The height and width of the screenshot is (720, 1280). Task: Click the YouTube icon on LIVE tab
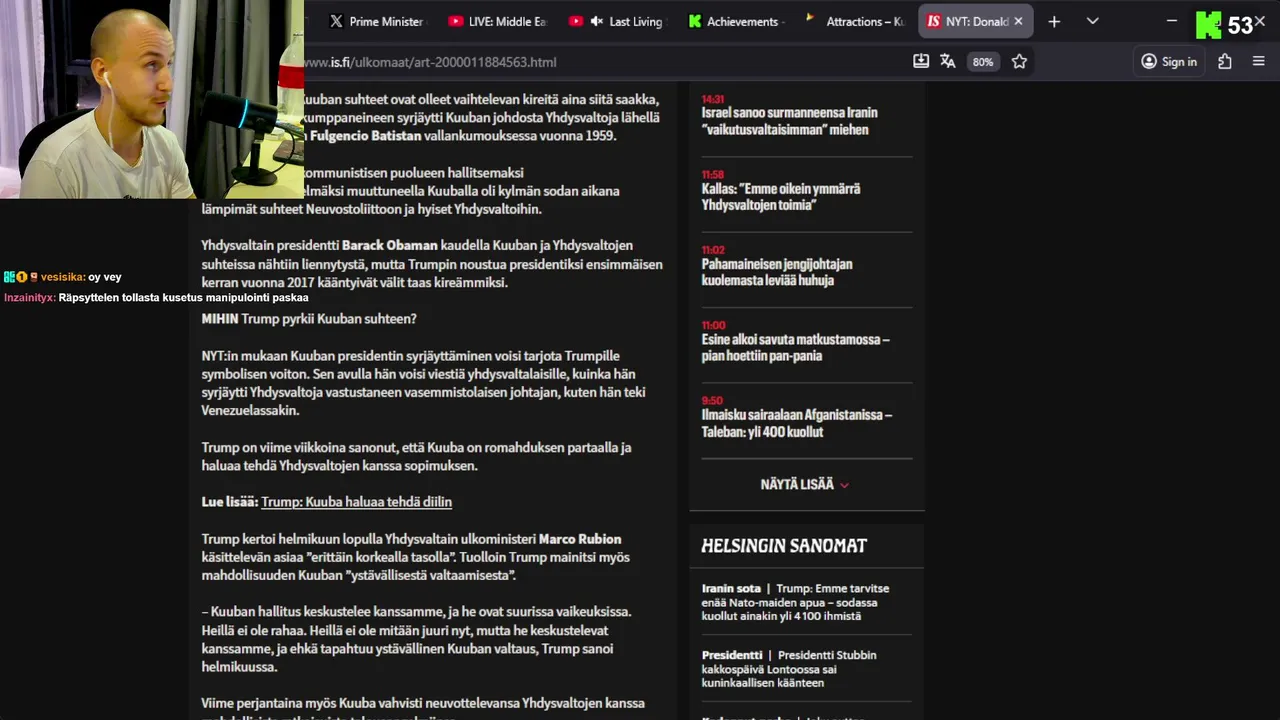[x=456, y=21]
